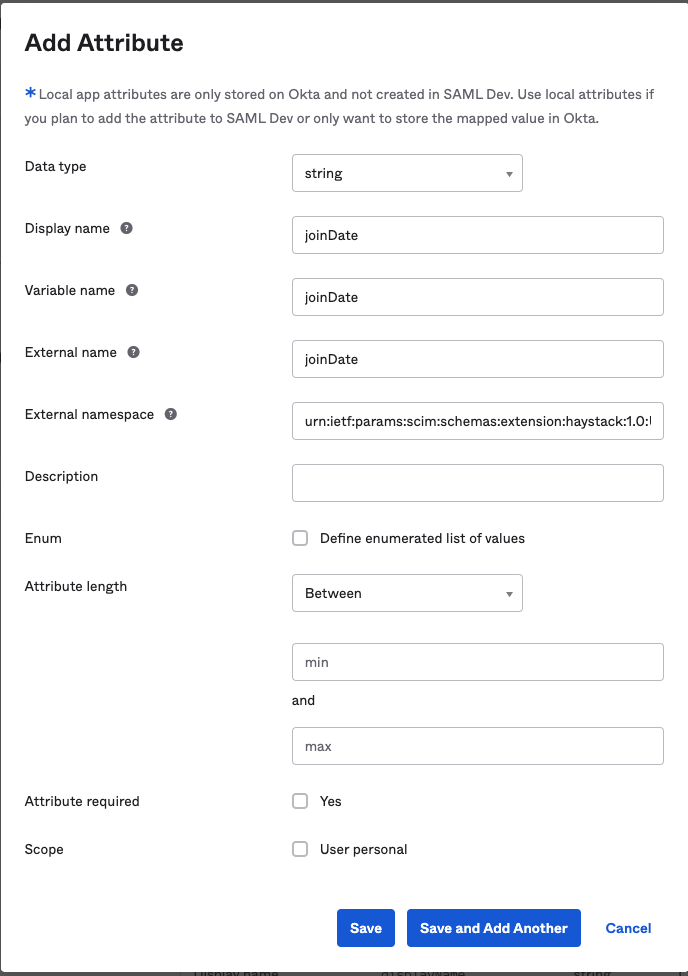Enable Define enumerated list of values
This screenshot has height=976, width=688.
[300, 538]
